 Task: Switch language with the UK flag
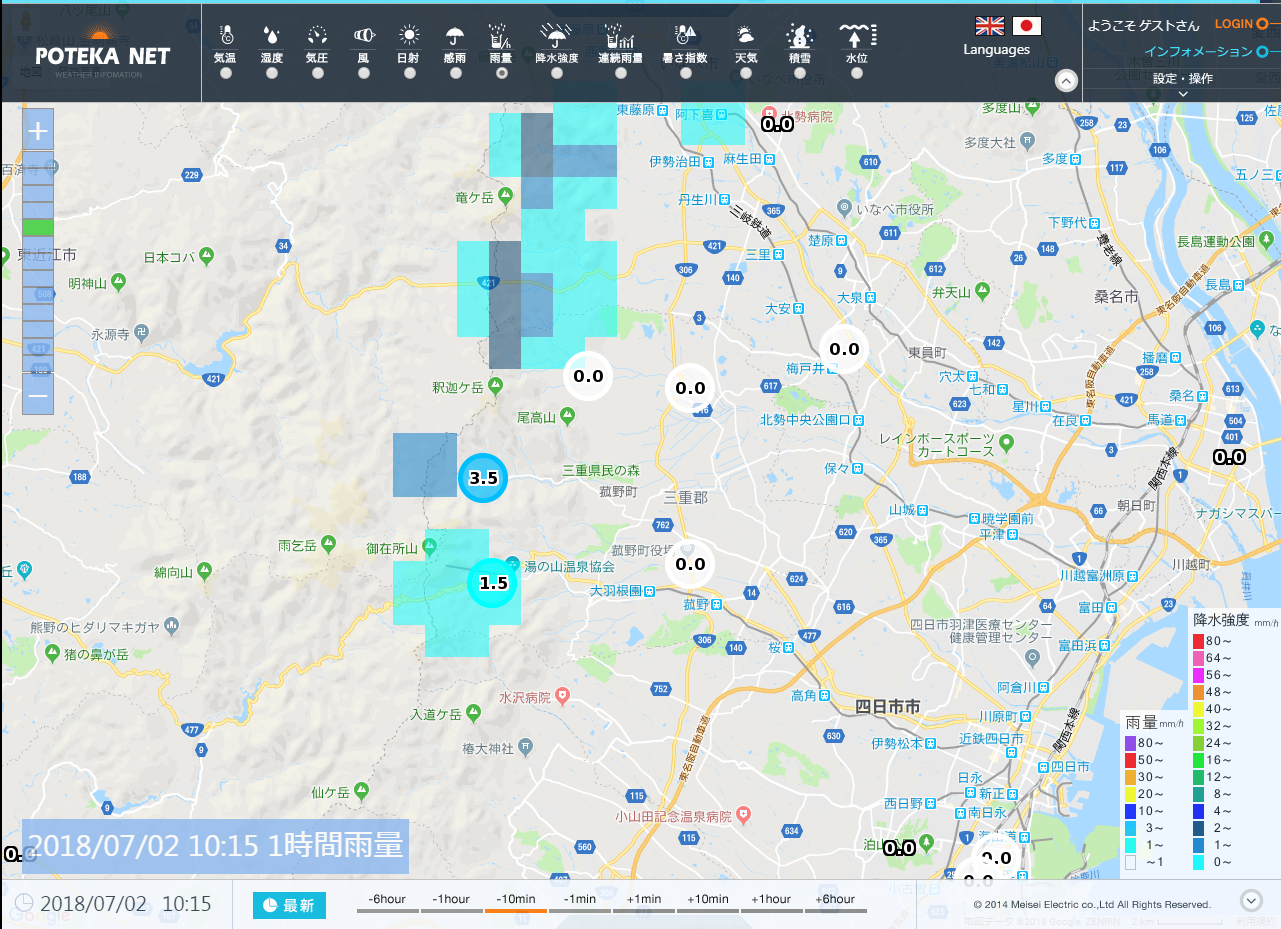point(990,26)
